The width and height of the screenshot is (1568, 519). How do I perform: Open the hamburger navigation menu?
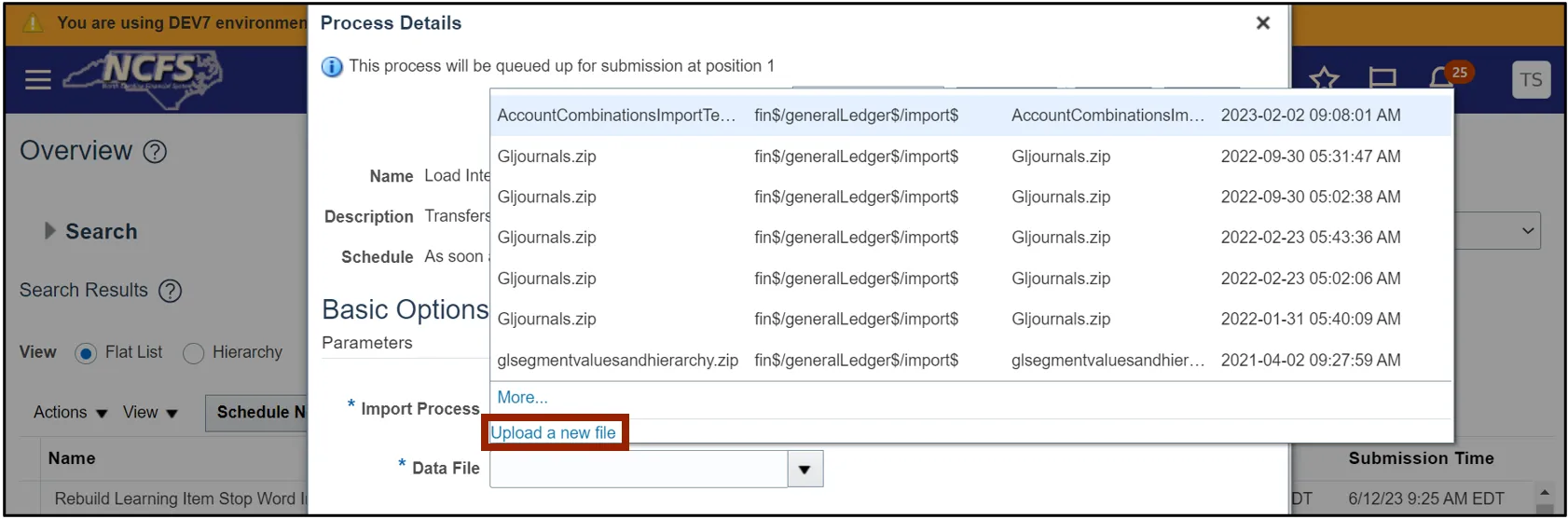(x=38, y=80)
